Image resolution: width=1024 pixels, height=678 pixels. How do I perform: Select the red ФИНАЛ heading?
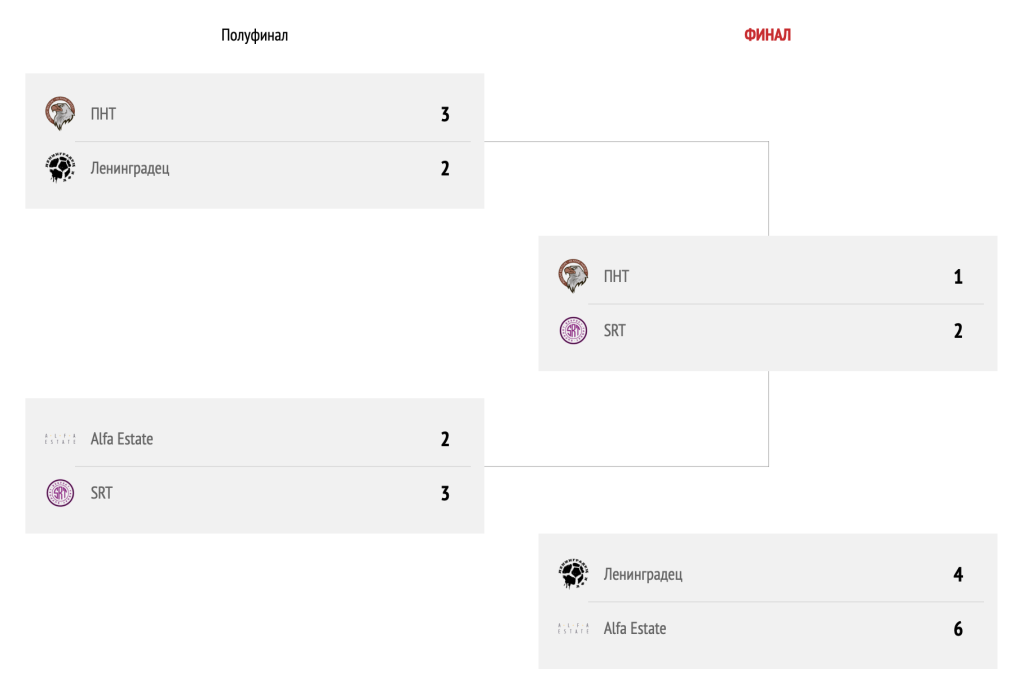[x=768, y=36]
